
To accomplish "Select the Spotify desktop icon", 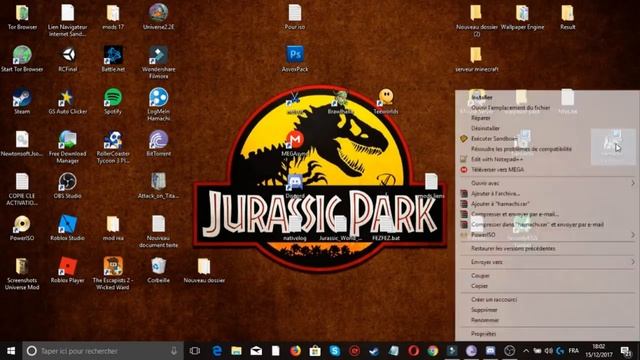I will (x=113, y=101).
